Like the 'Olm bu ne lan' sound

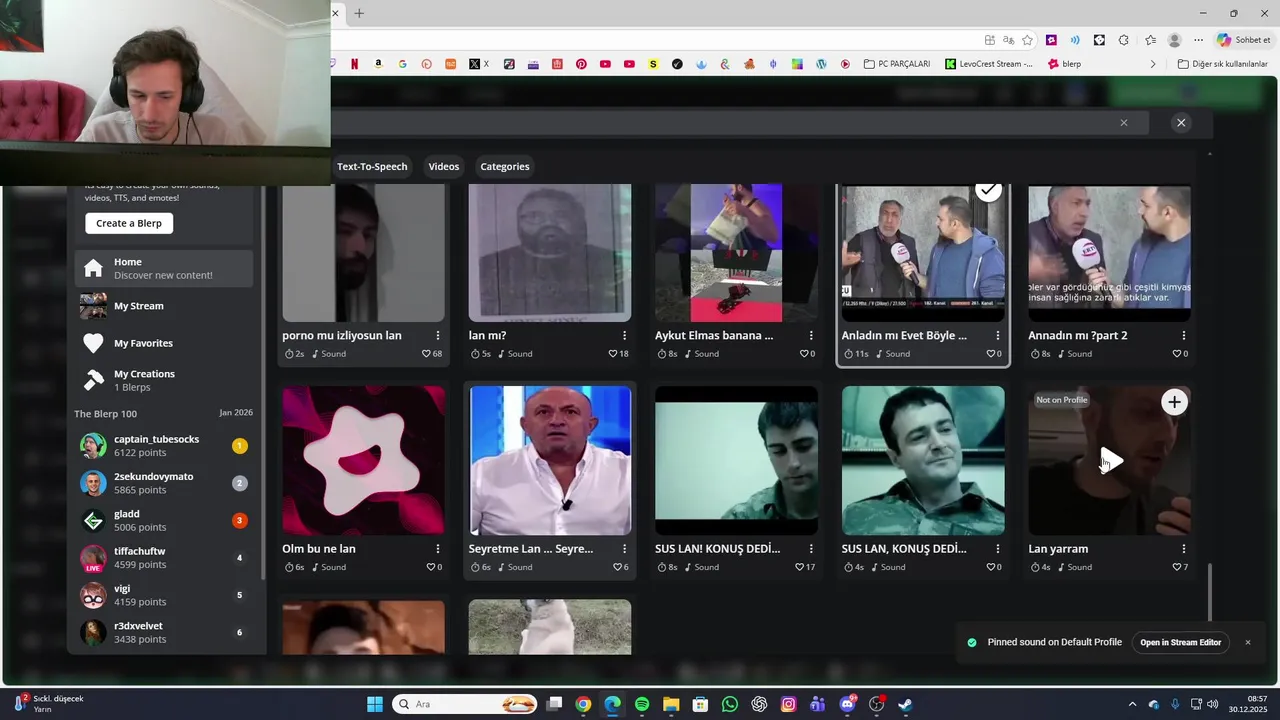click(430, 567)
